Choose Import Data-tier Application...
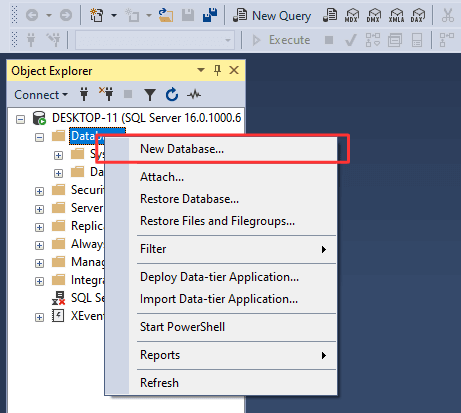The height and width of the screenshot is (413, 461). point(220,299)
